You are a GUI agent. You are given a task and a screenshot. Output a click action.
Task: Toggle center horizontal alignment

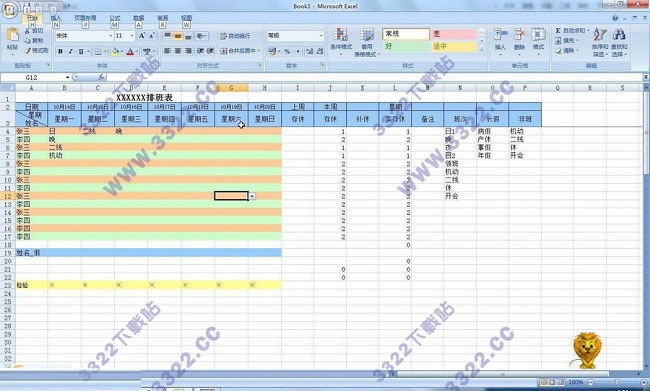coord(177,51)
